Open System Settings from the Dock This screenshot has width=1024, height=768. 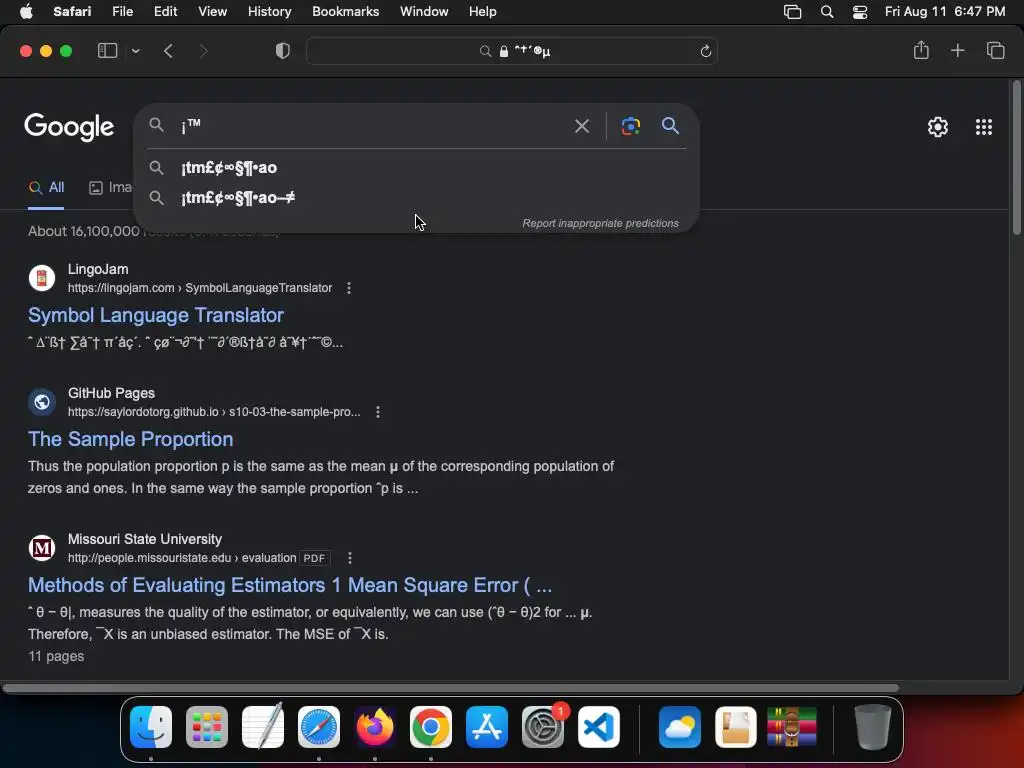click(543, 727)
